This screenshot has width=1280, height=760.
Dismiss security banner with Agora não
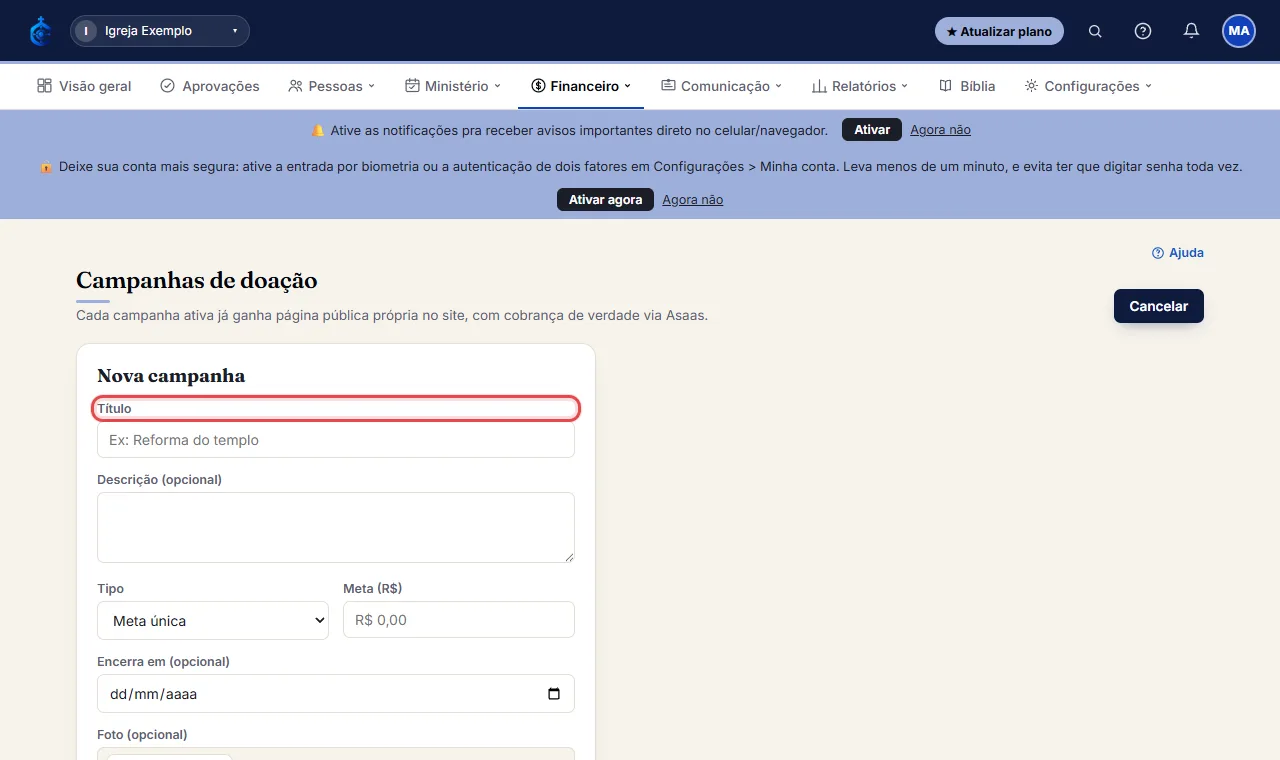[692, 200]
